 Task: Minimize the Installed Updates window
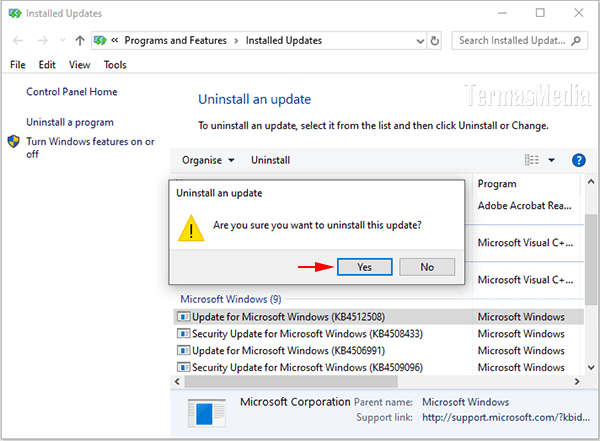[502, 13]
